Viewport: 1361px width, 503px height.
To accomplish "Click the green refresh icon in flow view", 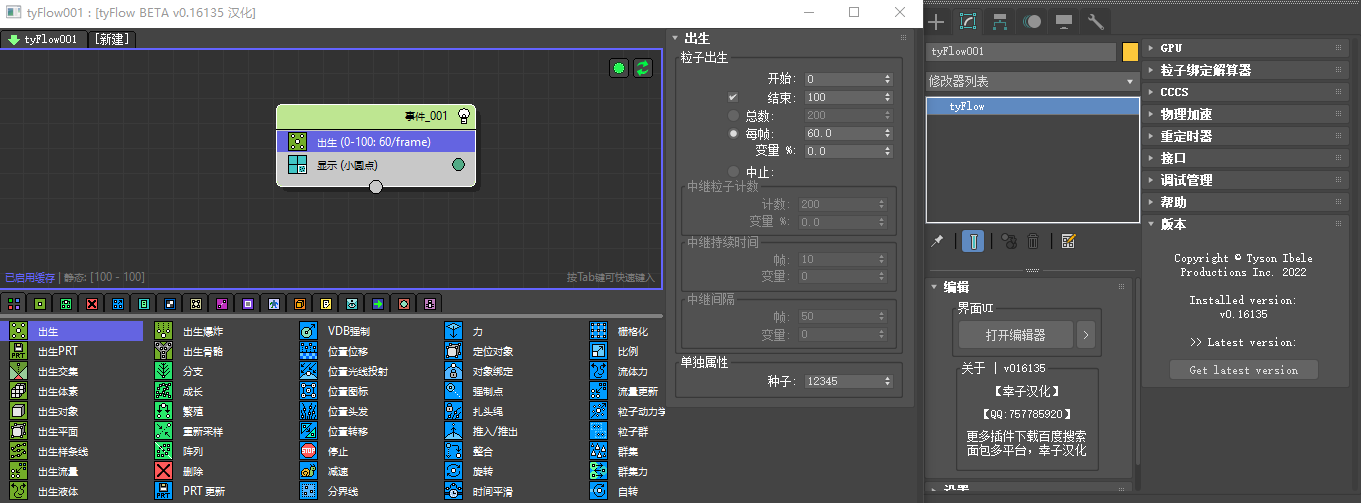I will click(x=643, y=68).
